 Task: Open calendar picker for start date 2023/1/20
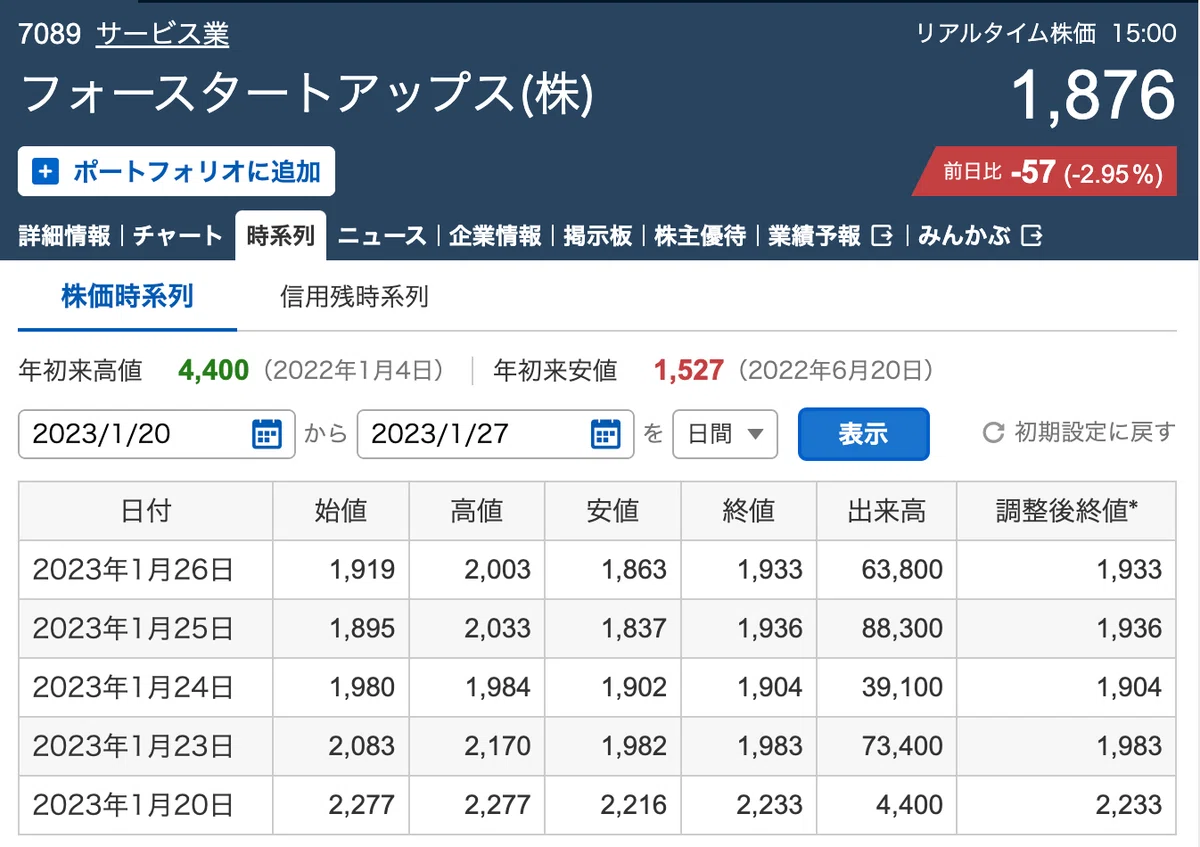pos(266,434)
